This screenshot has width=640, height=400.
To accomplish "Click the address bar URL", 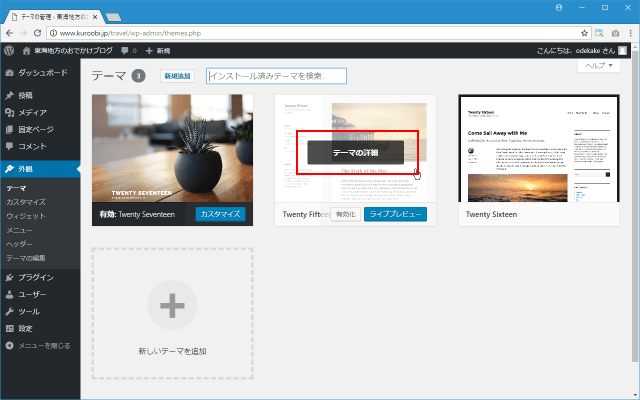I will click(x=130, y=33).
